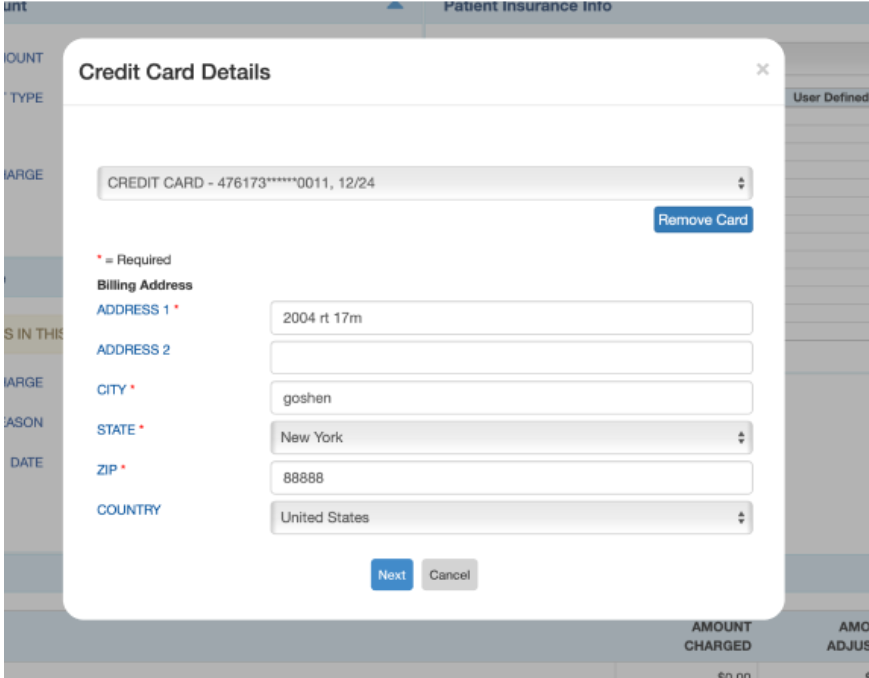This screenshot has width=869, height=678.
Task: Click the COUNTRY label text
Action: [x=128, y=510]
